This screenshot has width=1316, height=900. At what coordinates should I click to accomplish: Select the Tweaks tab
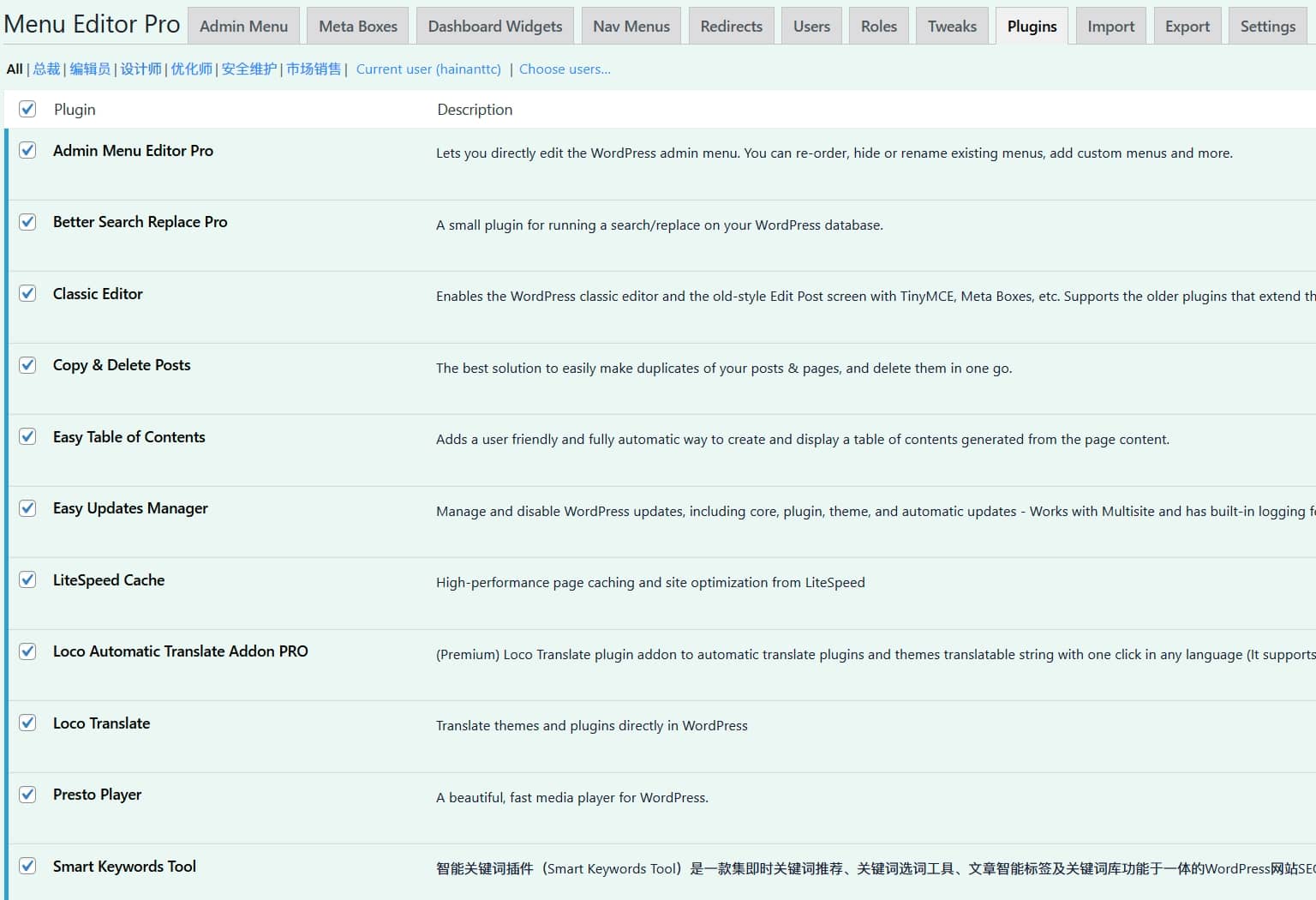(952, 27)
